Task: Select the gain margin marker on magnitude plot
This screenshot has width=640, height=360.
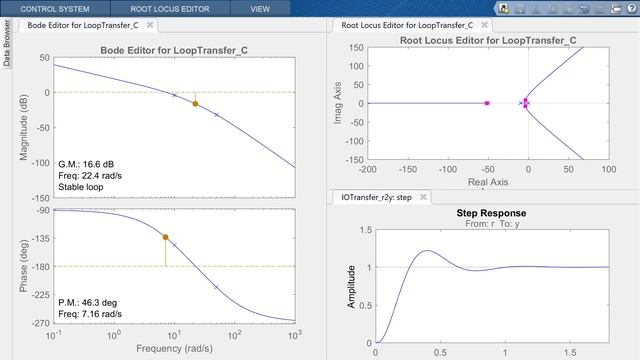Action: coord(196,104)
